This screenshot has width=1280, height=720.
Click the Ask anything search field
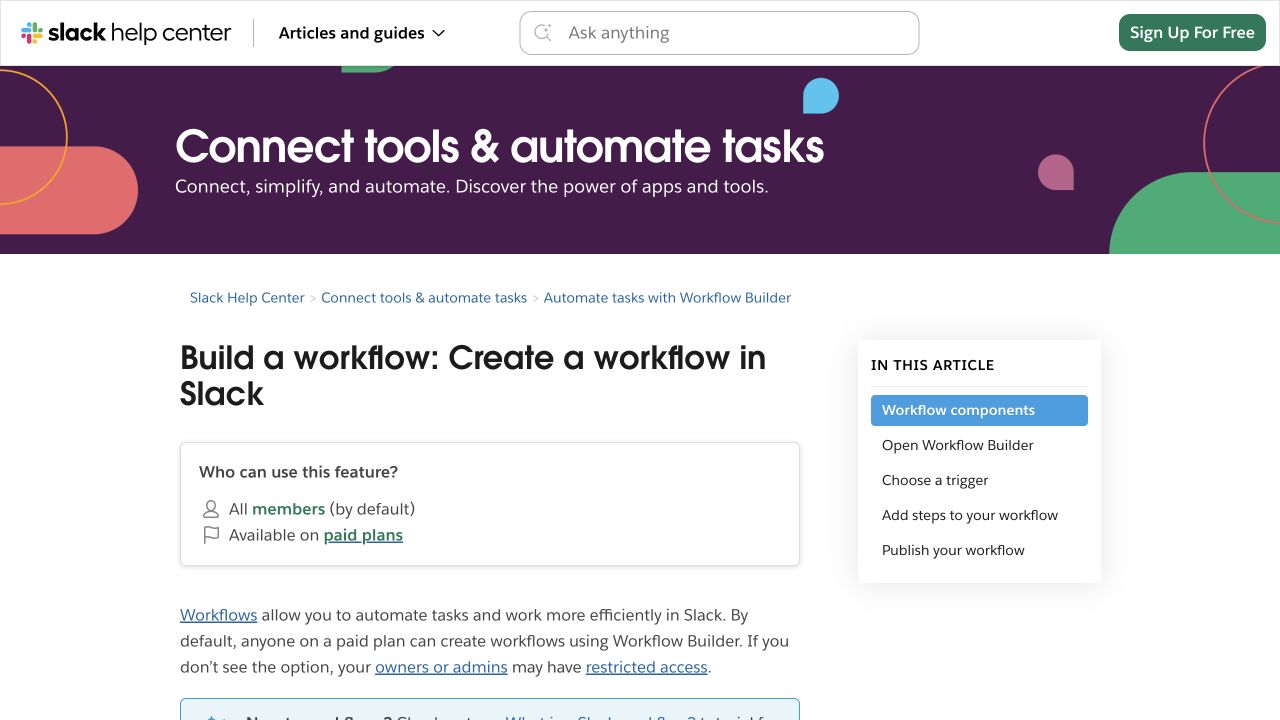coord(719,33)
